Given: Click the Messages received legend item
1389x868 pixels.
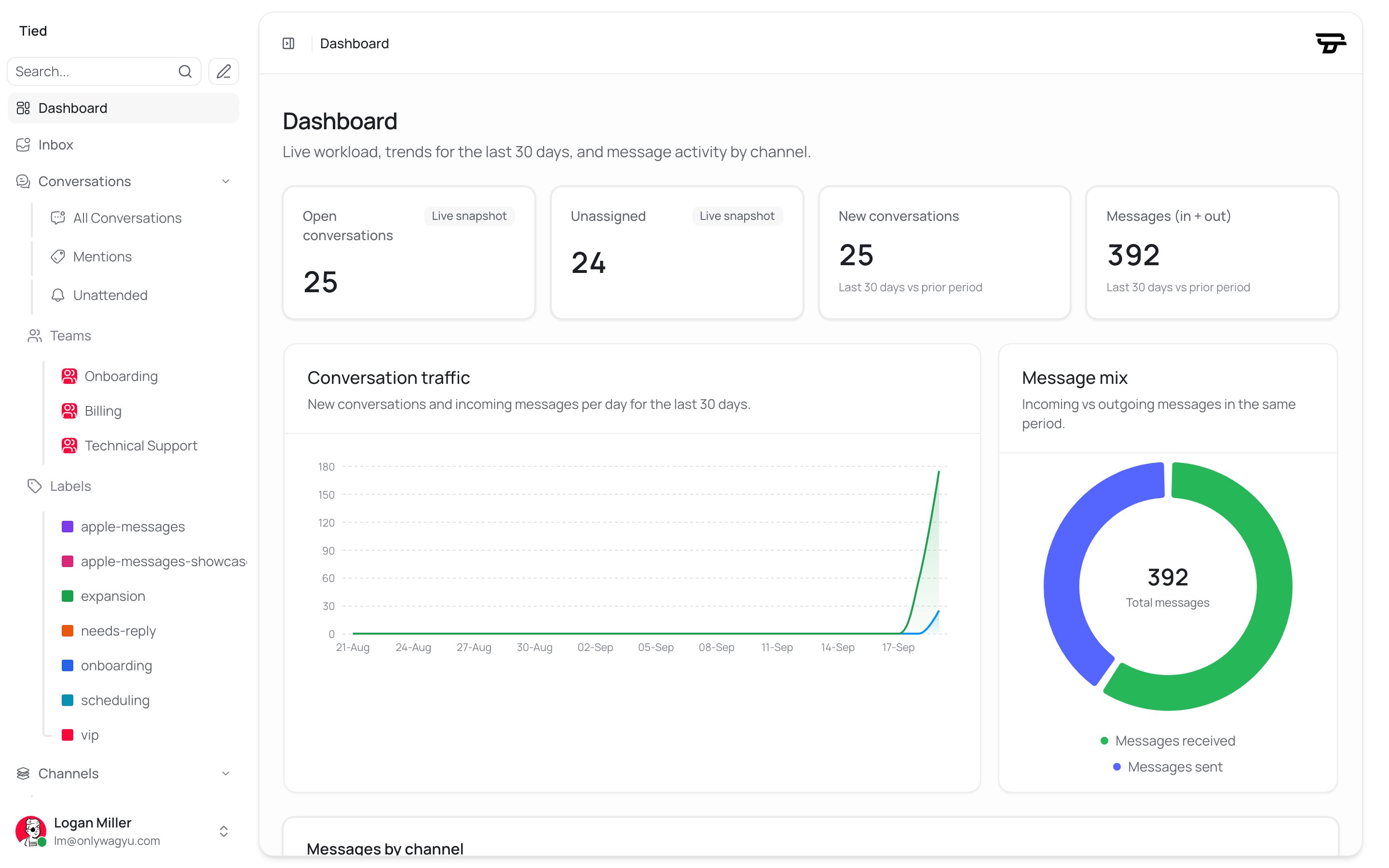Looking at the screenshot, I should (1168, 741).
